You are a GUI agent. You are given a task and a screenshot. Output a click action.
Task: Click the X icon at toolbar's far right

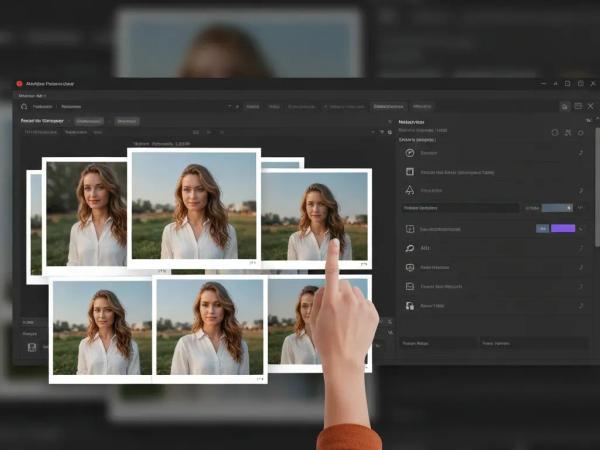[x=590, y=106]
